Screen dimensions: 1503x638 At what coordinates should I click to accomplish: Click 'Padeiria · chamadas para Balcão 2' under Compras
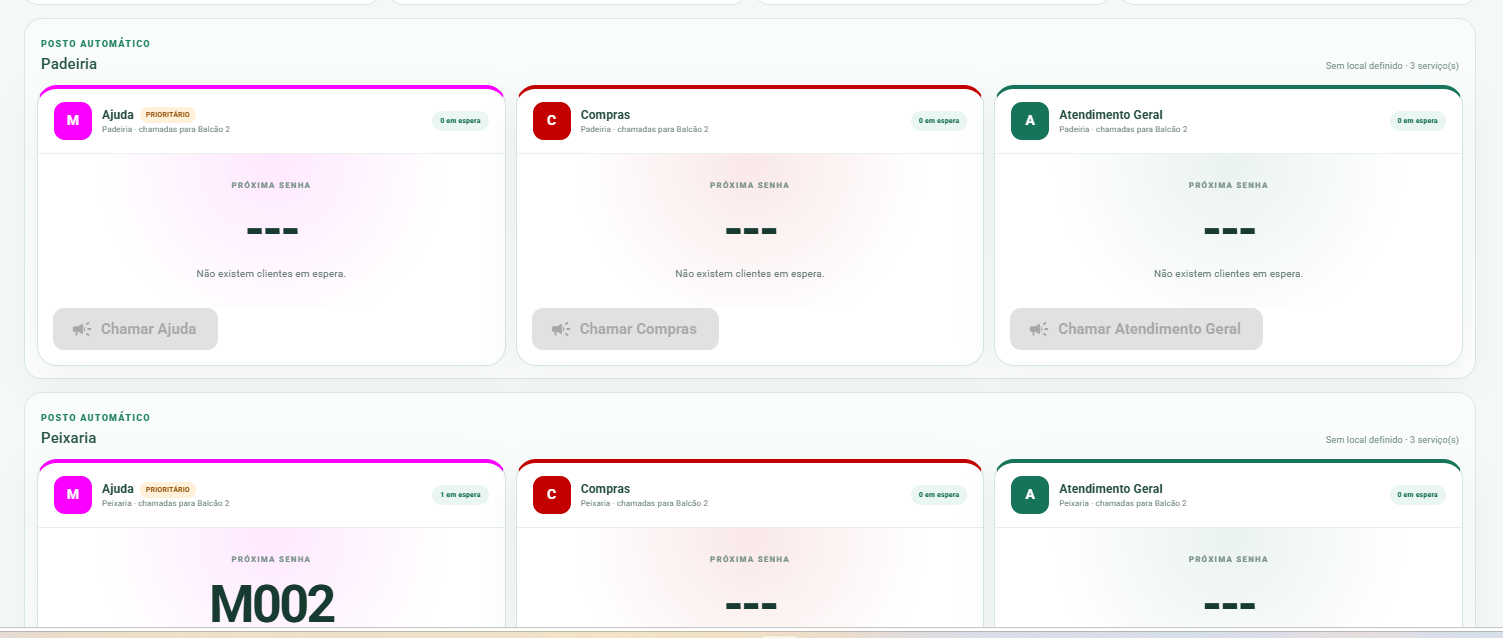point(645,129)
